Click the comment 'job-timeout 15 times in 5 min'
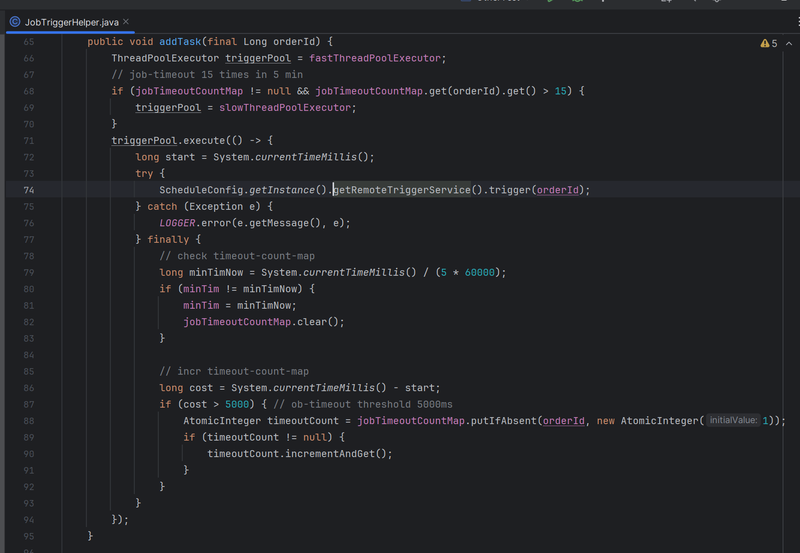The height and width of the screenshot is (553, 800). point(207,74)
